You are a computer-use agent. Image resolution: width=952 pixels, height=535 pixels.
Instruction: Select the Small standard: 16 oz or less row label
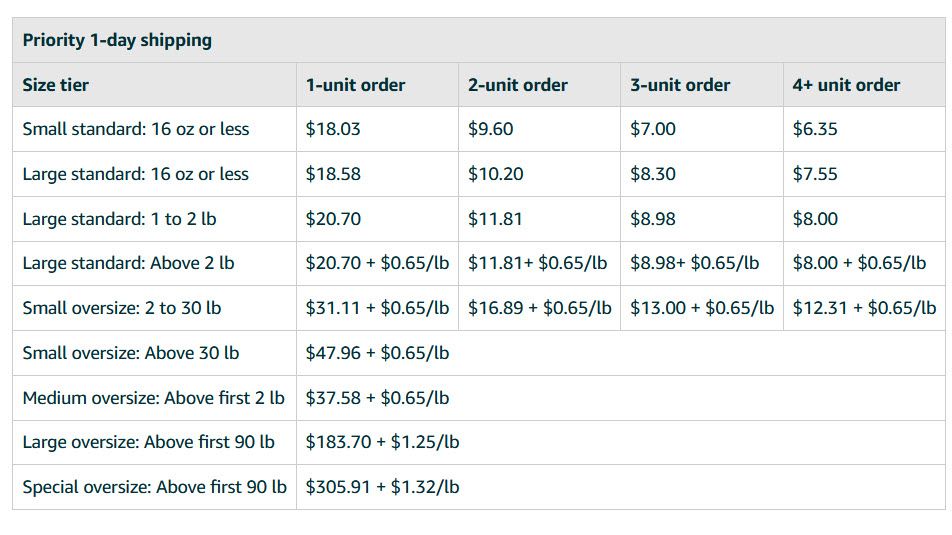[136, 129]
